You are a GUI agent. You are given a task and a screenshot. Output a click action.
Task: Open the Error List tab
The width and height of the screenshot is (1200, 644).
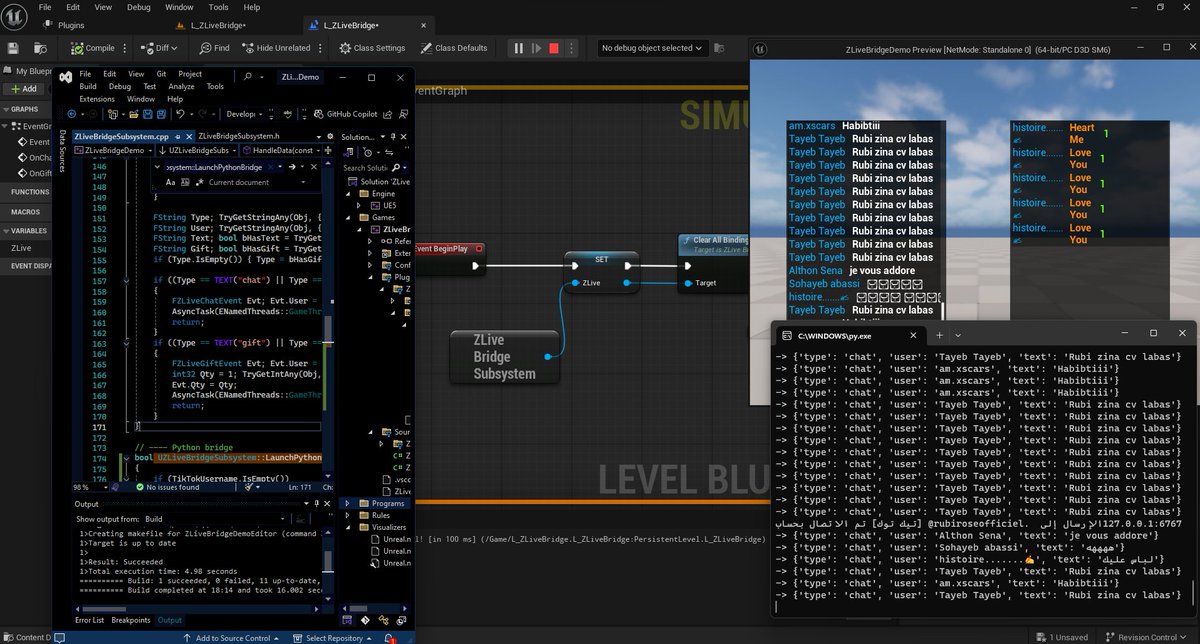click(x=89, y=620)
